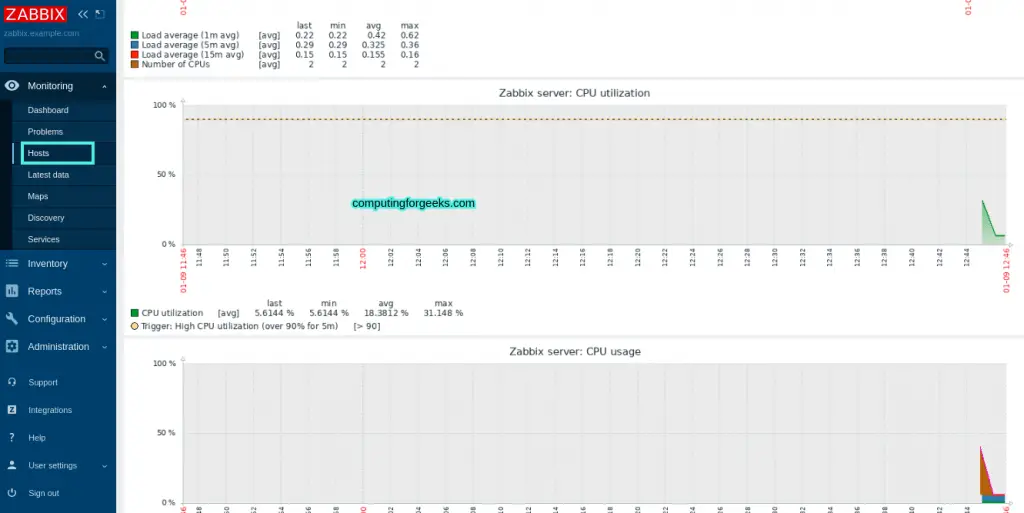The image size is (1024, 513).
Task: Open Dashboard under Monitoring
Action: point(48,110)
